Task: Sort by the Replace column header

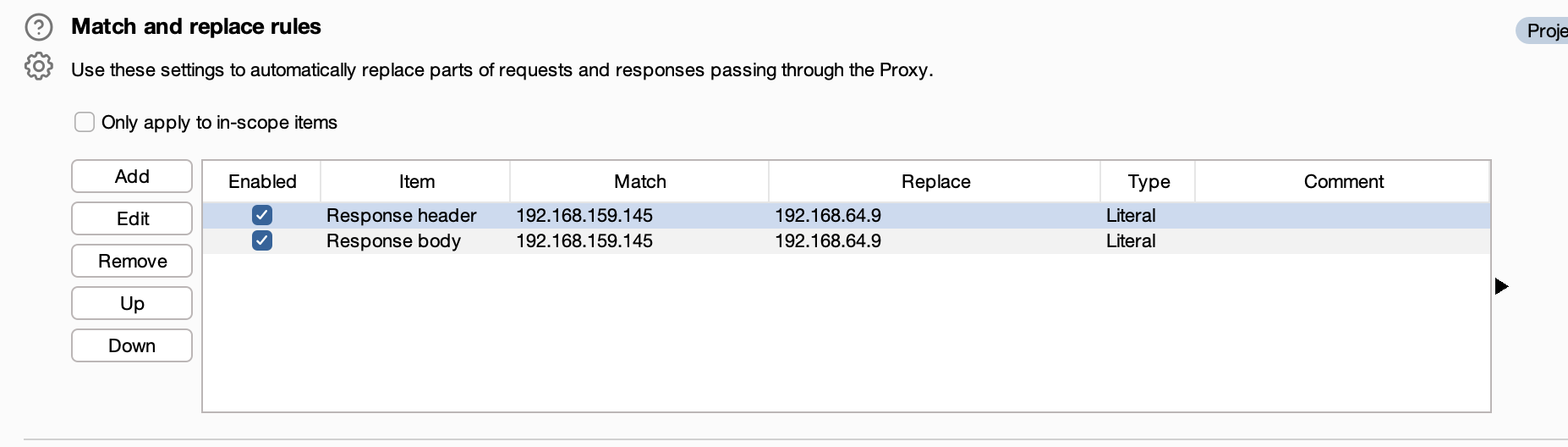Action: tap(935, 181)
